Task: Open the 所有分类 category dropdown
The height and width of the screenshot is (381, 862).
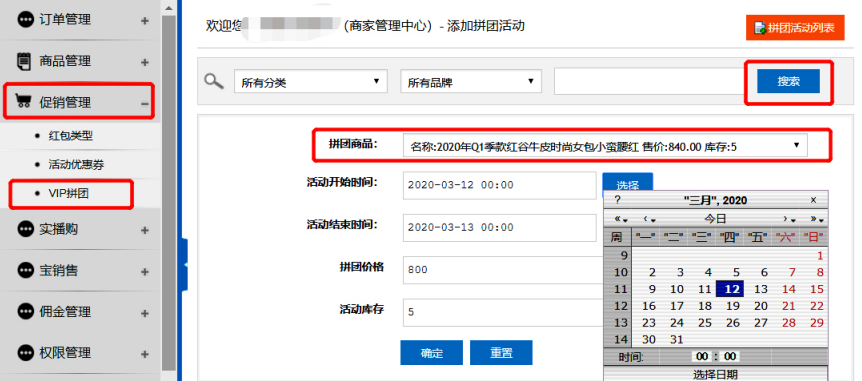Action: point(311,82)
